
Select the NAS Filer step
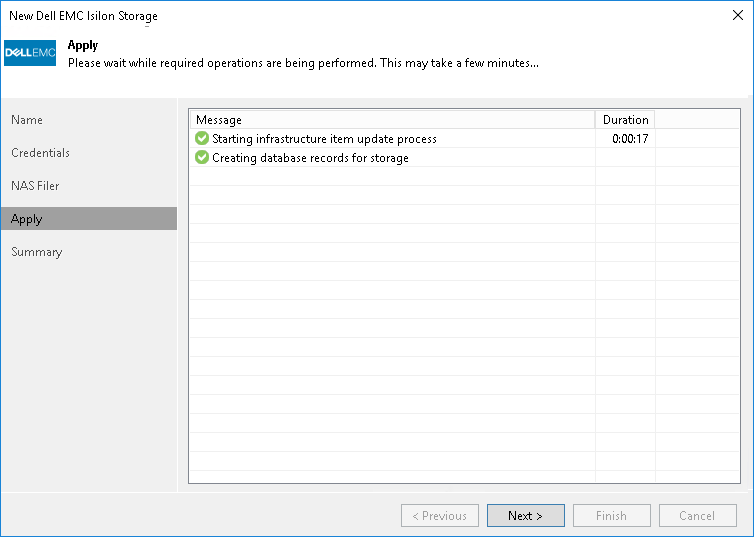click(35, 186)
